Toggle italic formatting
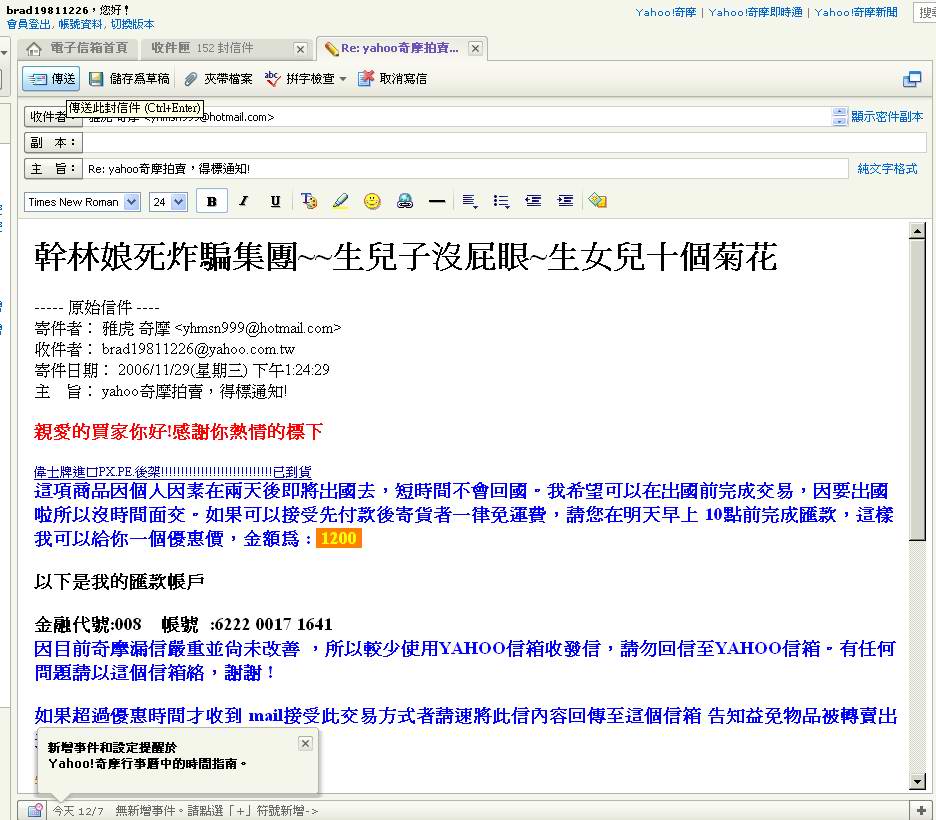Image resolution: width=936 pixels, height=820 pixels. click(243, 201)
